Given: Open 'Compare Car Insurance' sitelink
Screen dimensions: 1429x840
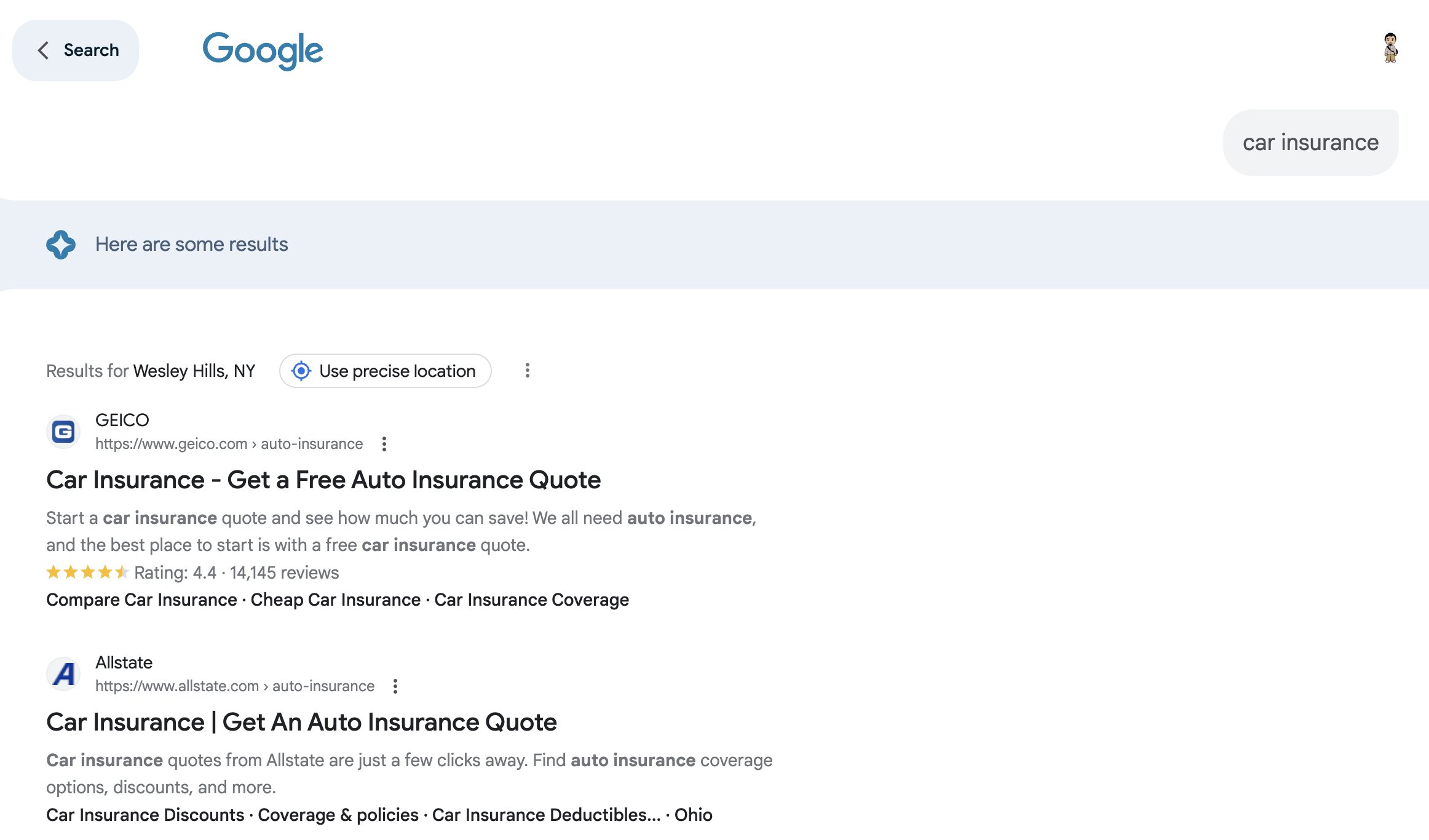Looking at the screenshot, I should (141, 600).
